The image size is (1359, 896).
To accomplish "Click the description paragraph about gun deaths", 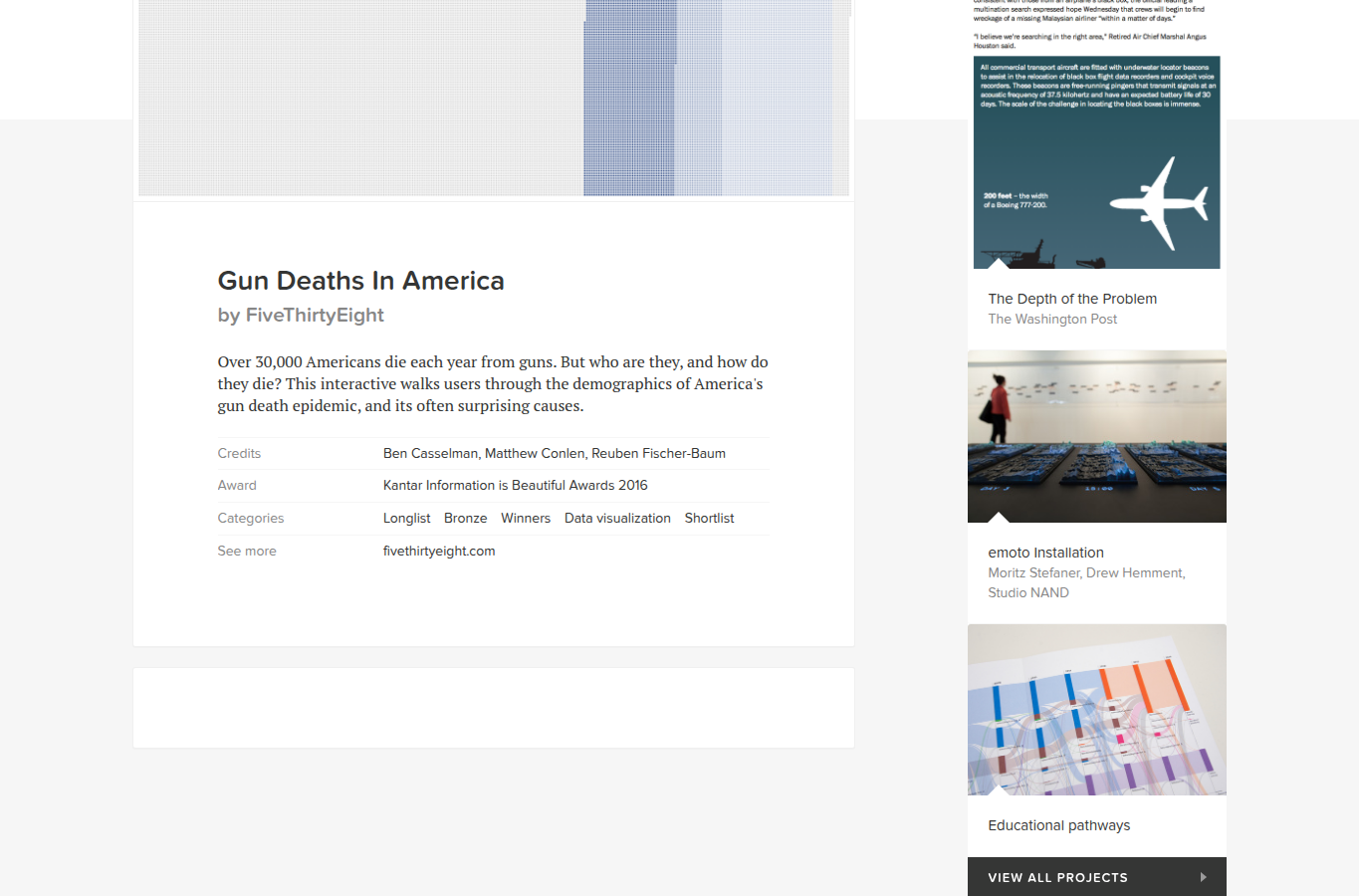I will [493, 383].
